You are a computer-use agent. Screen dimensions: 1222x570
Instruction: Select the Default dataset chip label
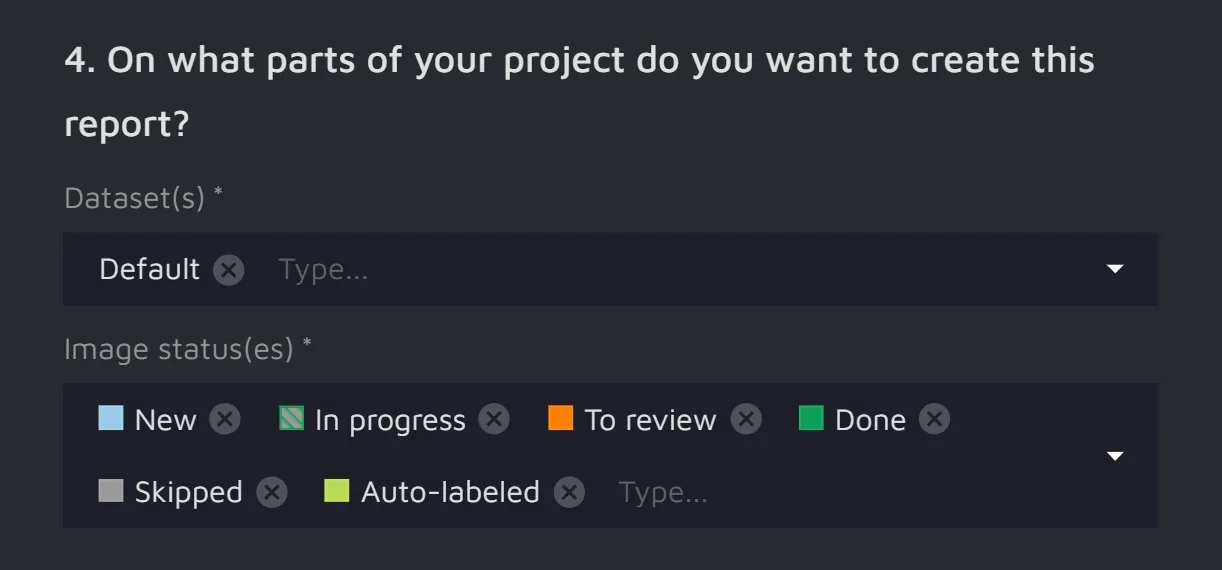coord(150,270)
